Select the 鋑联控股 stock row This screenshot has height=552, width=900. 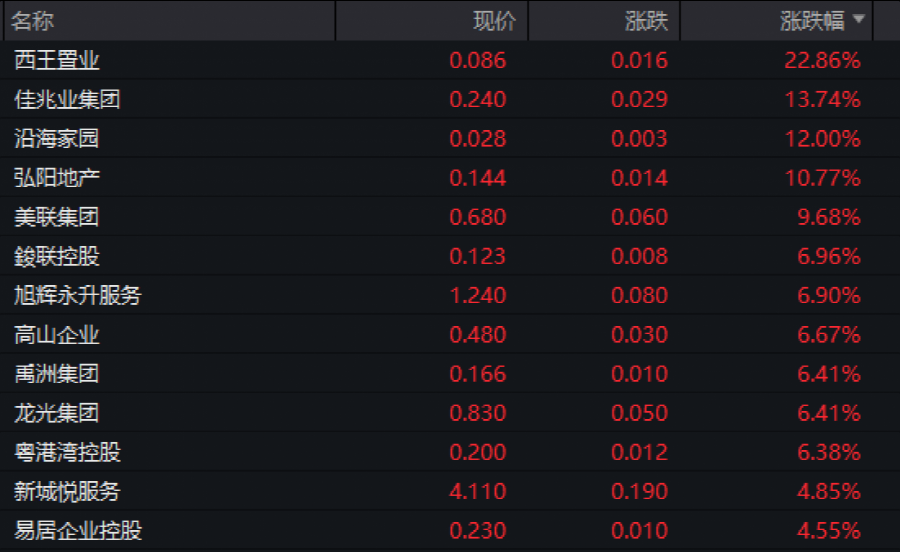[450, 256]
